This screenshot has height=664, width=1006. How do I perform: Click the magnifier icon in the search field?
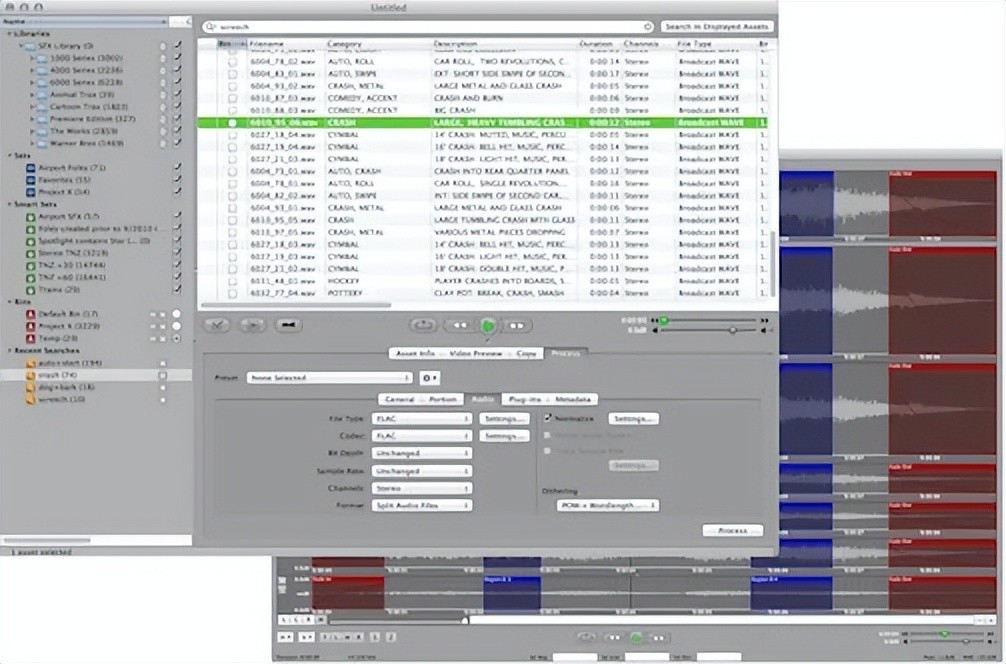[x=210, y=26]
